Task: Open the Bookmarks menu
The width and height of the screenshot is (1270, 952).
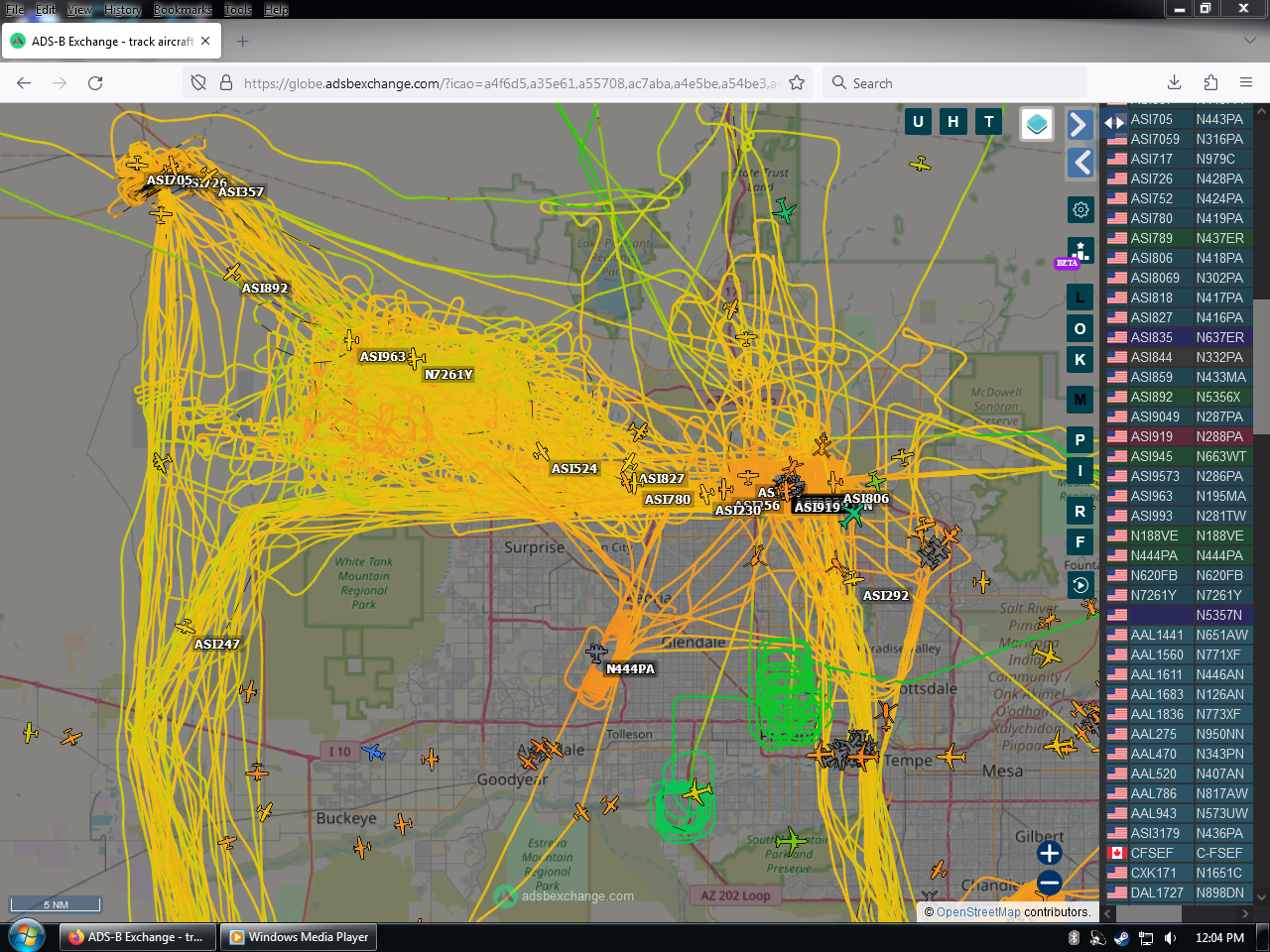Action: pos(183,10)
